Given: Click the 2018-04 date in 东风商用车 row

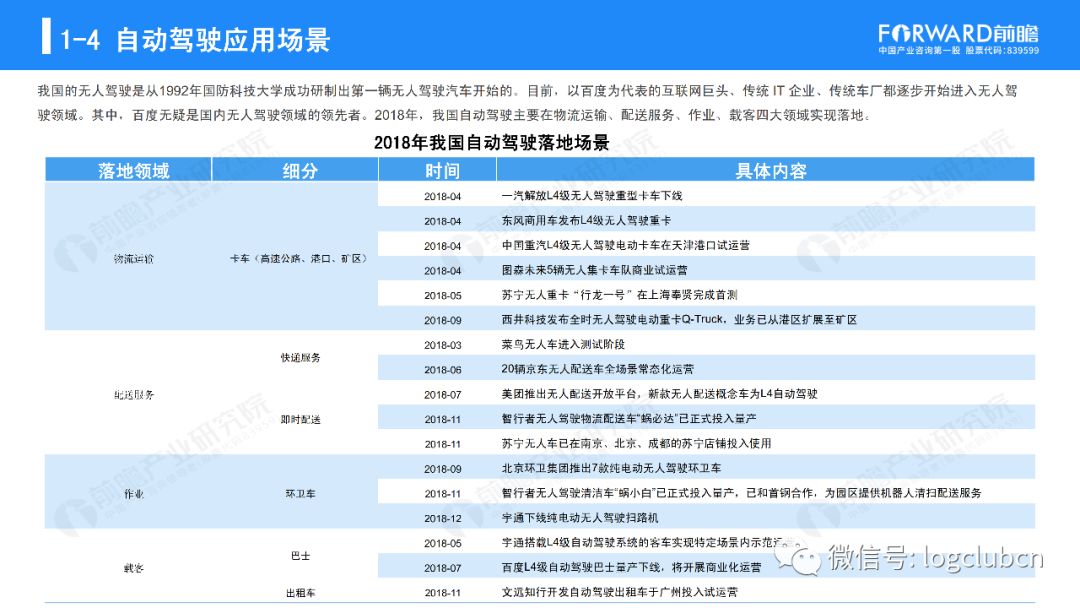Looking at the screenshot, I should pyautogui.click(x=442, y=221).
